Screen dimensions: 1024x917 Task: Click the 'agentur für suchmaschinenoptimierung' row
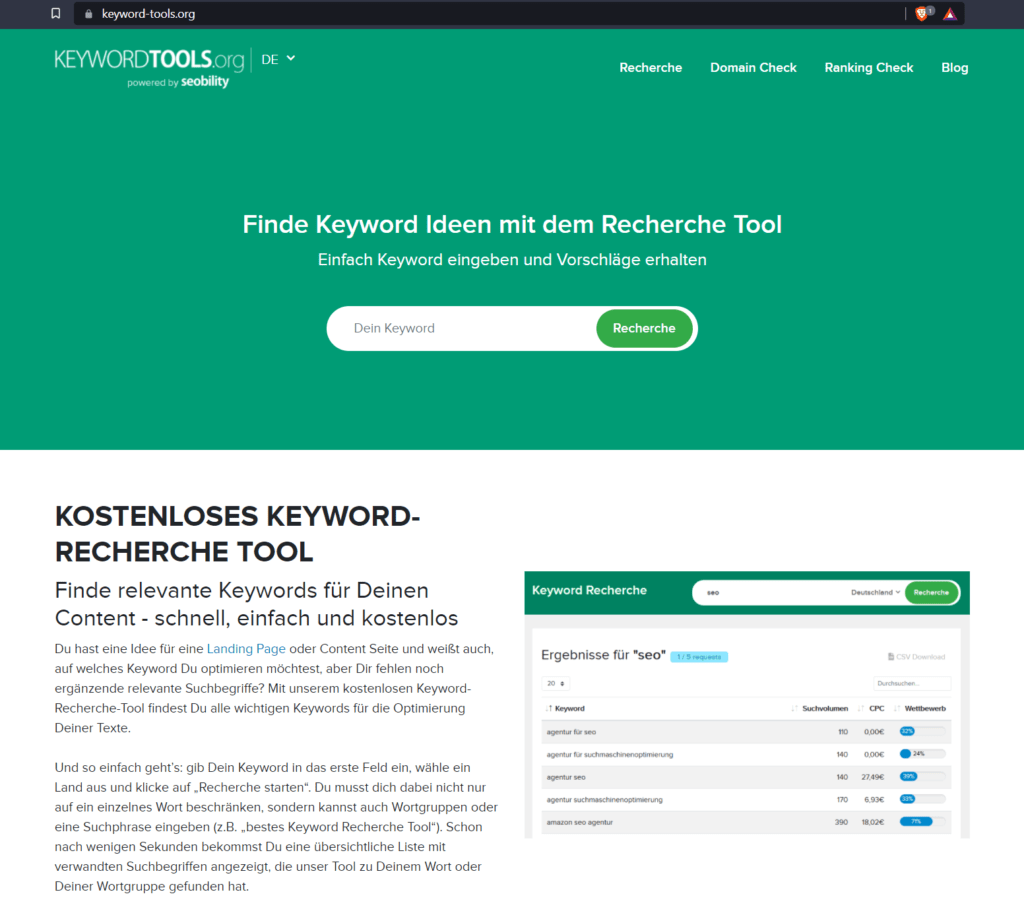point(746,754)
